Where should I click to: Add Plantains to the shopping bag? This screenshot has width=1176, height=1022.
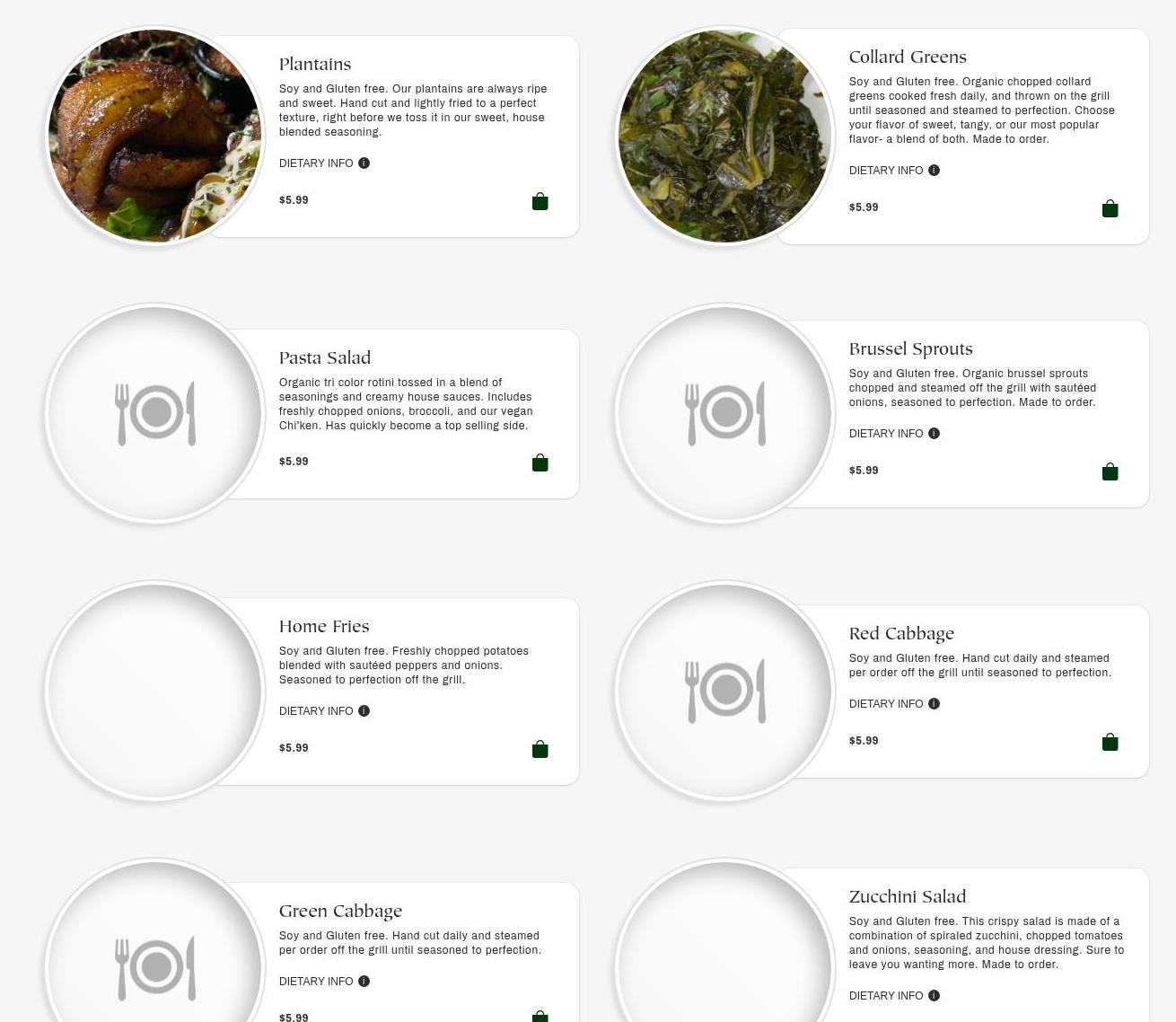(x=540, y=201)
